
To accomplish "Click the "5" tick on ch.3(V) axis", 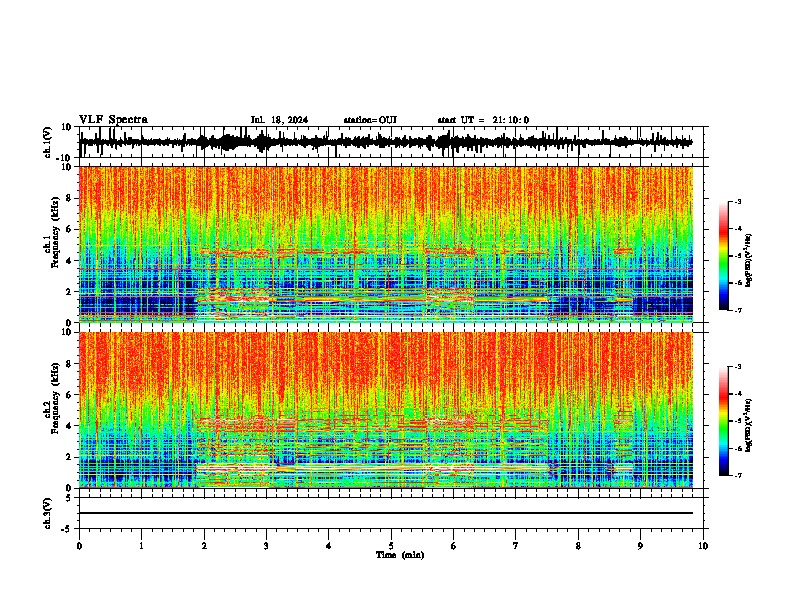I will click(x=70, y=498).
